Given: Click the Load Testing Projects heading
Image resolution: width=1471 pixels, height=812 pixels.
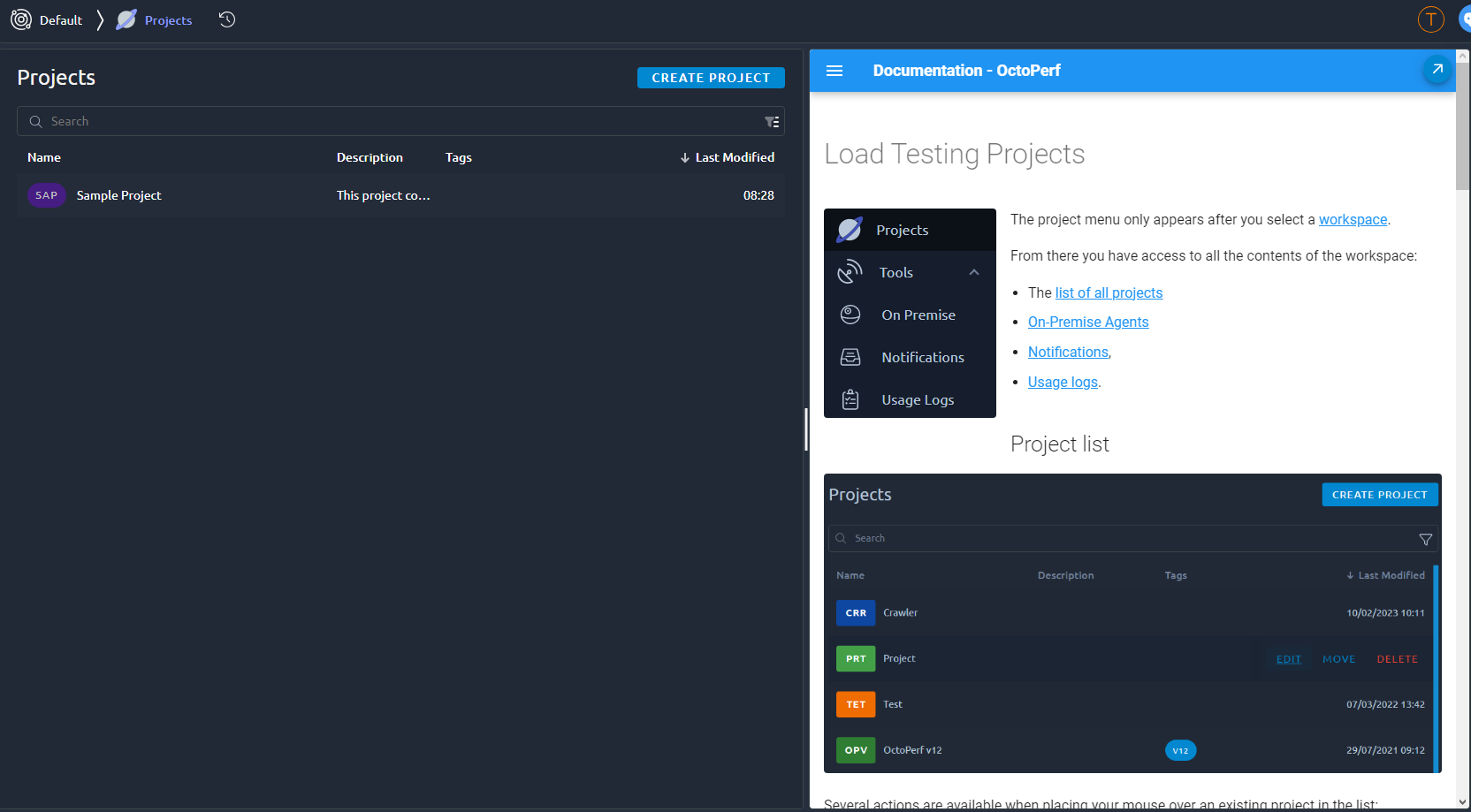Looking at the screenshot, I should [x=954, y=154].
